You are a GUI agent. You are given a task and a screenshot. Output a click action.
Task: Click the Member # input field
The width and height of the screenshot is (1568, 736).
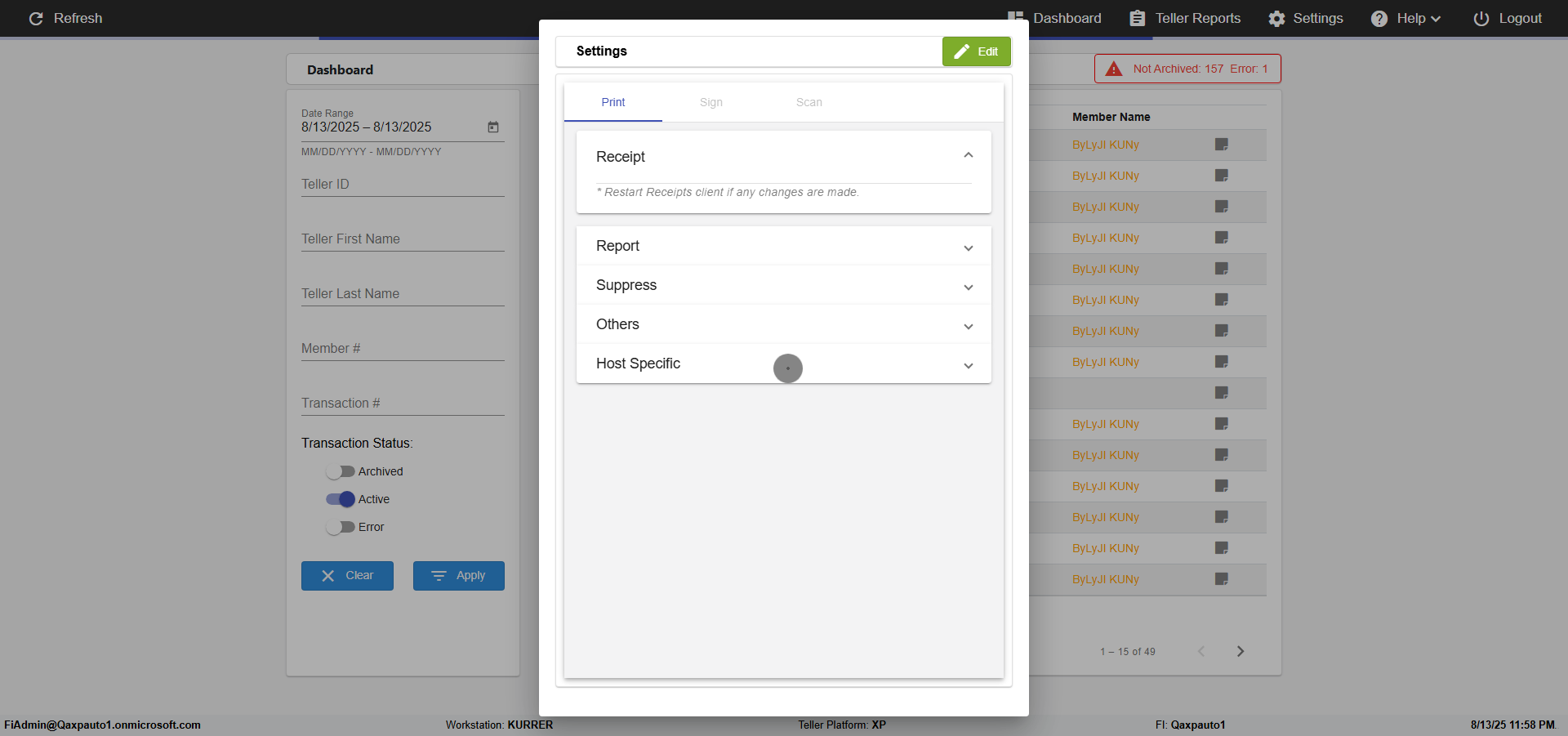click(403, 349)
